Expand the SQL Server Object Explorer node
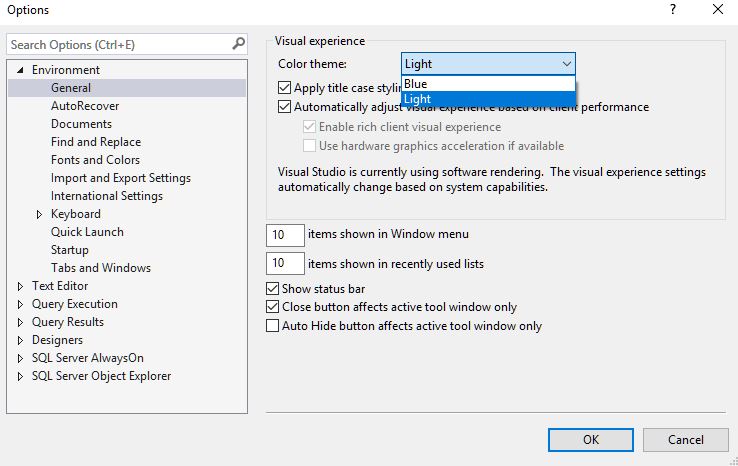The image size is (738, 466). 20,376
